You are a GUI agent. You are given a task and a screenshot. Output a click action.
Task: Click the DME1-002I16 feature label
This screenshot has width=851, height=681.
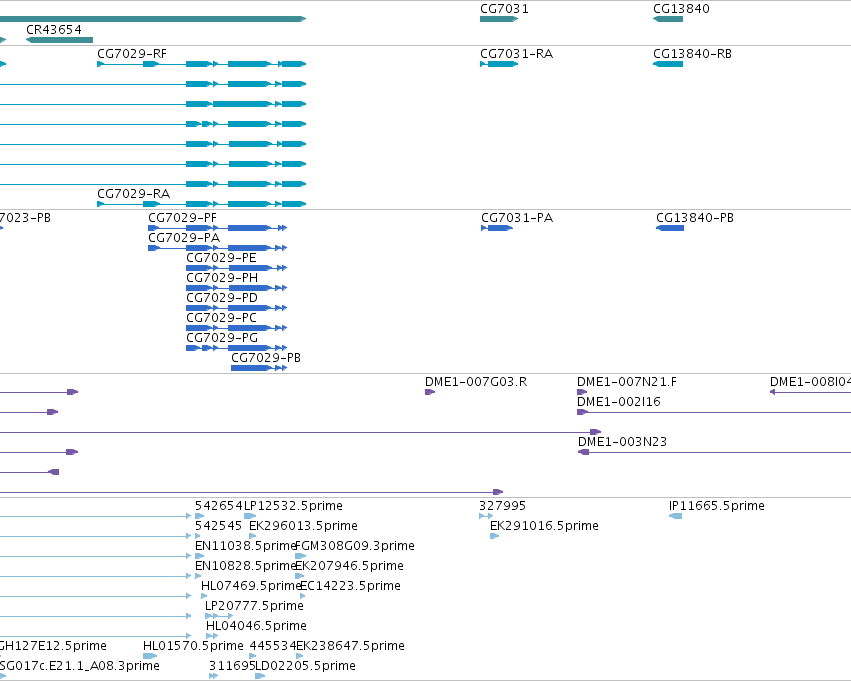619,402
